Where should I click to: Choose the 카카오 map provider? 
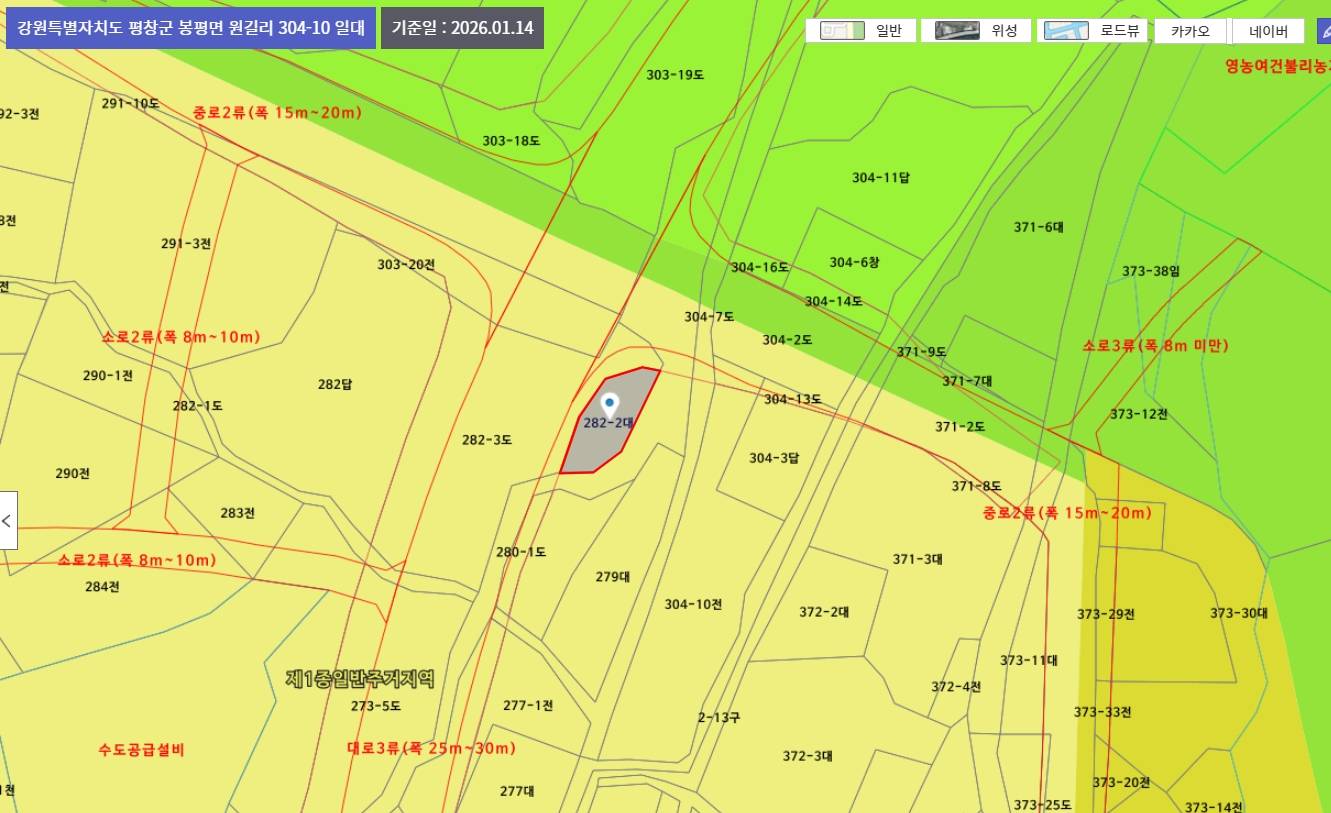(x=1190, y=31)
